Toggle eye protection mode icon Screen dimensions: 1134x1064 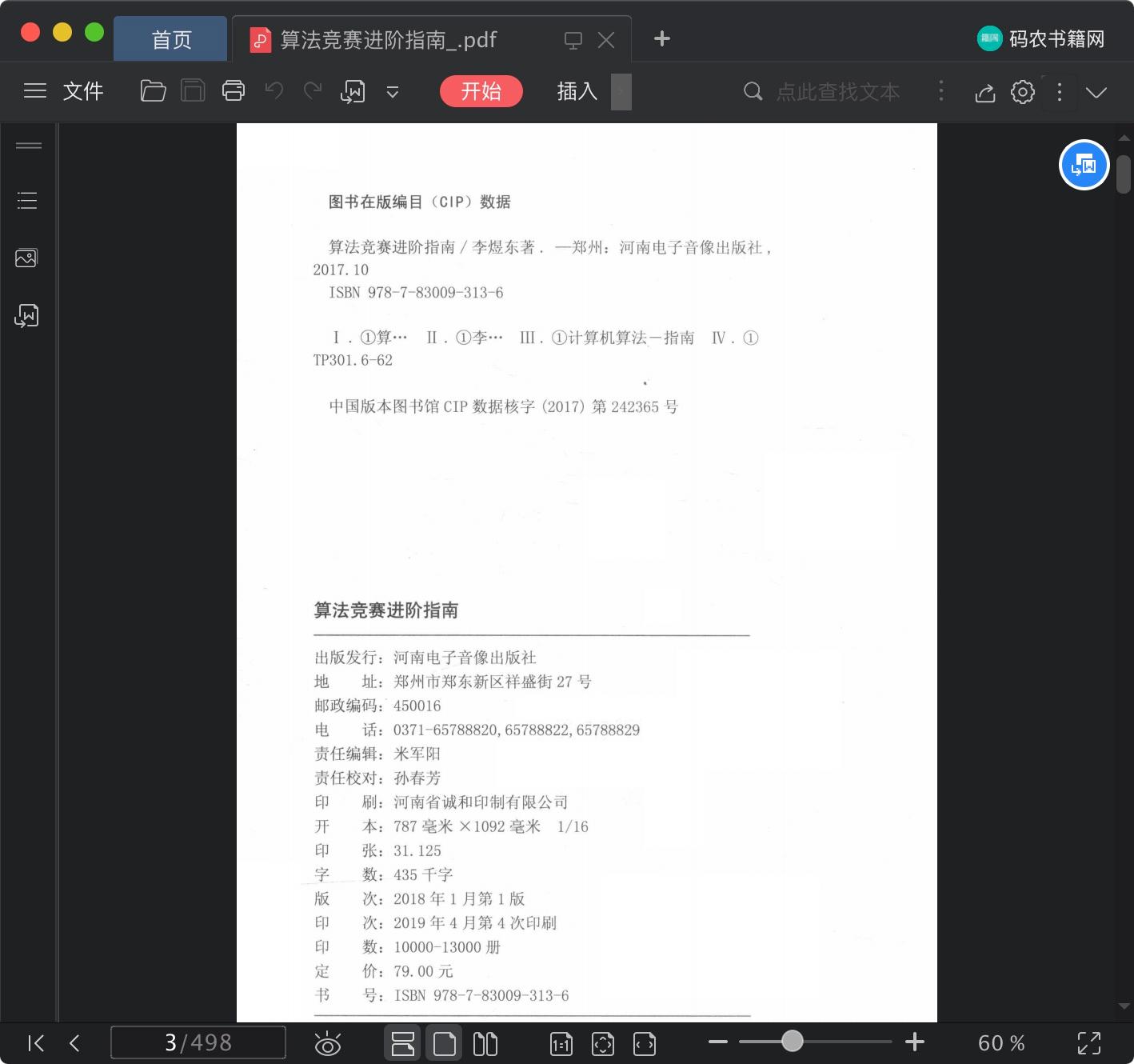click(328, 1044)
